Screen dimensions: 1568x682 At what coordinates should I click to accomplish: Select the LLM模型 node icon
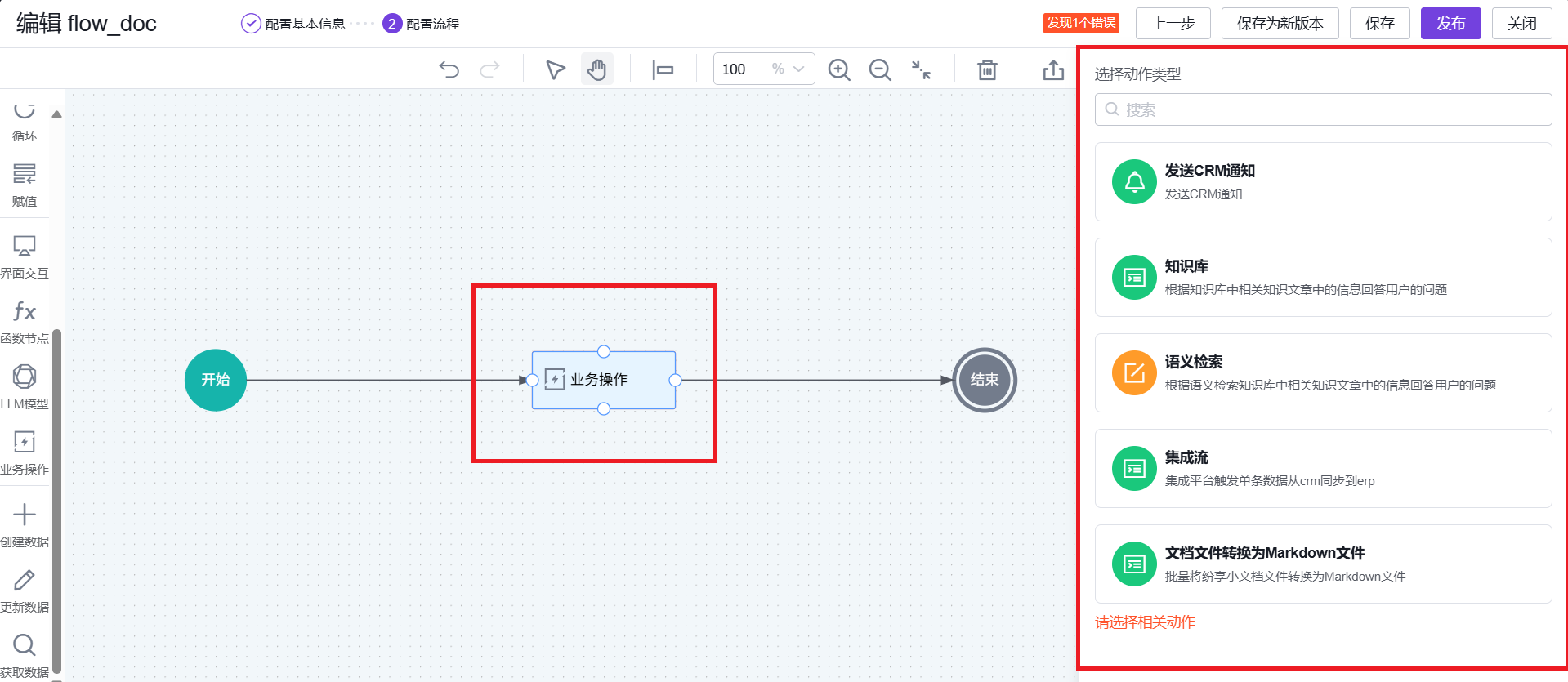25,386
